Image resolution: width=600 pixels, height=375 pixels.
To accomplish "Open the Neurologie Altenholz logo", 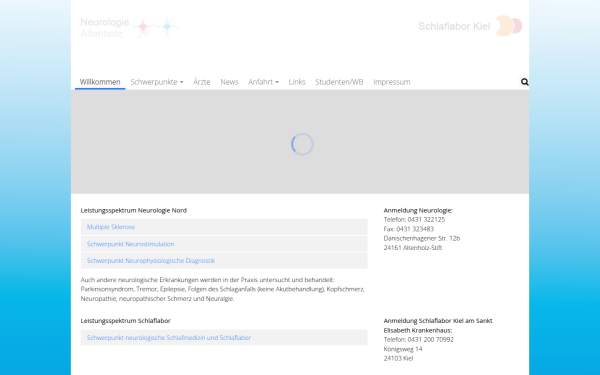I will click(130, 28).
